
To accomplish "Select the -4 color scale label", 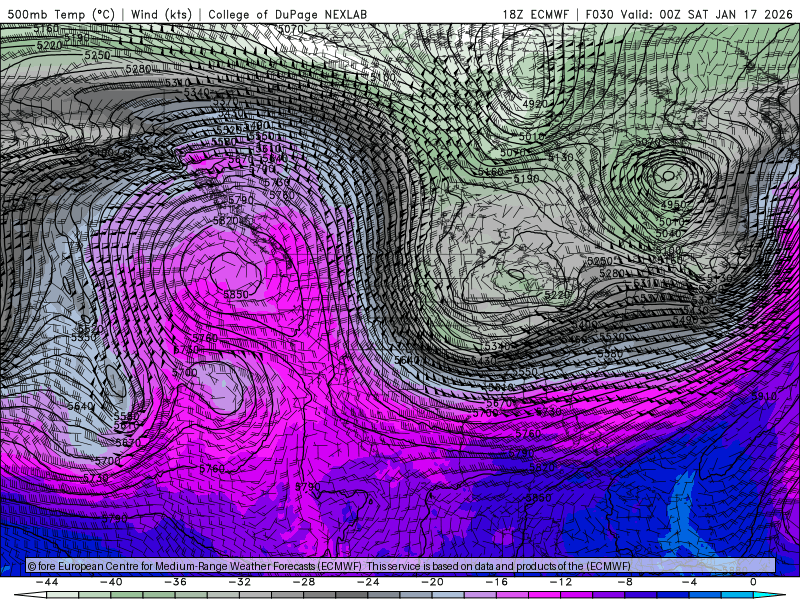I will 689,582.
